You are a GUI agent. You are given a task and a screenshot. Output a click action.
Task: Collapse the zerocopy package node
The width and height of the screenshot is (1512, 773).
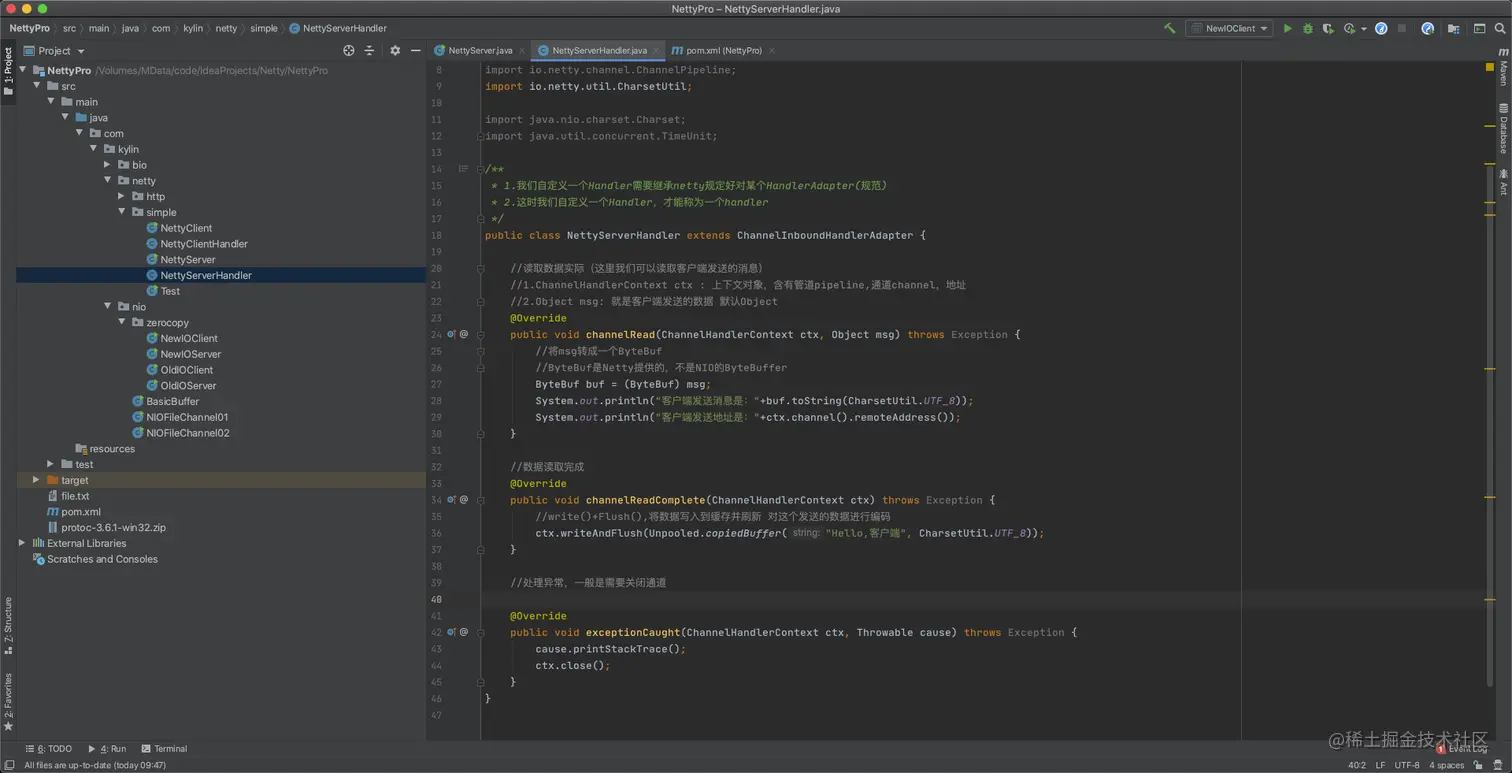[x=122, y=323]
